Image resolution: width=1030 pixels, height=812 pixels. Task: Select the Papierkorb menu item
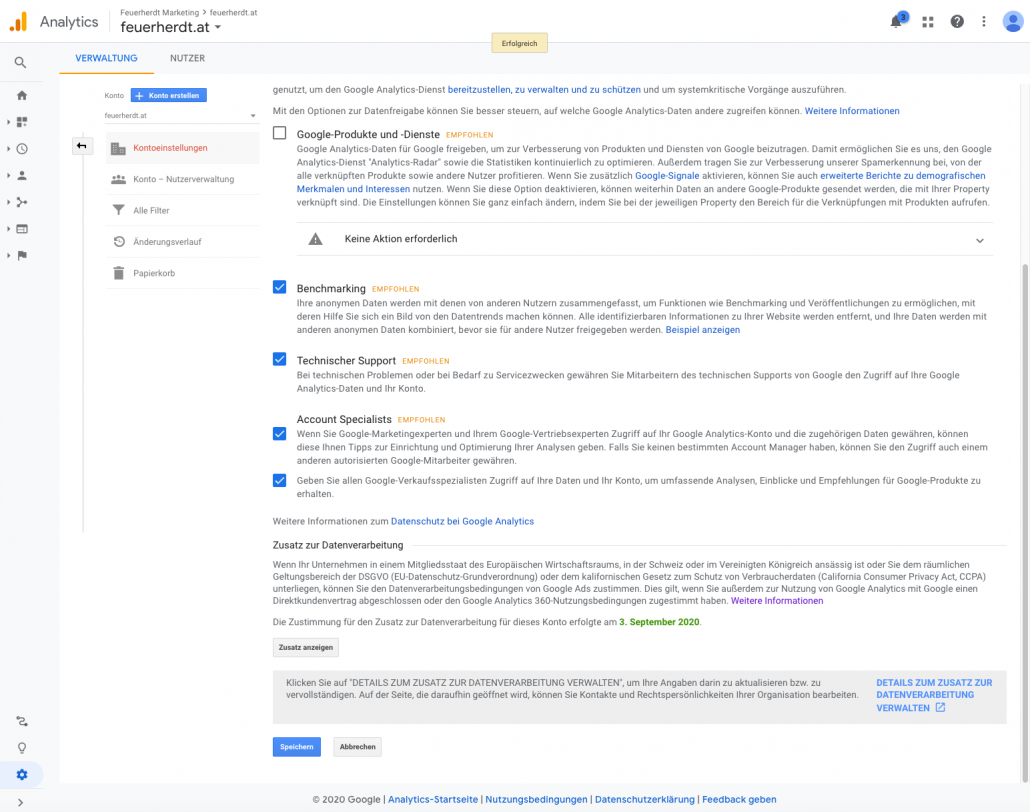pos(183,273)
